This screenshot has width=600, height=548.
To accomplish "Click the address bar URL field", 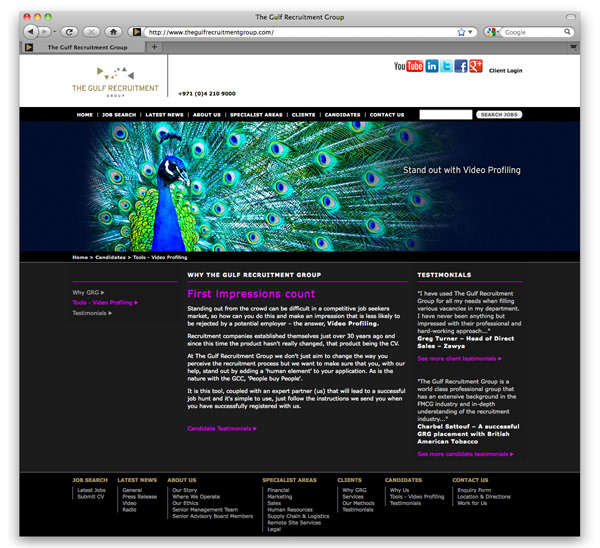I will point(302,32).
